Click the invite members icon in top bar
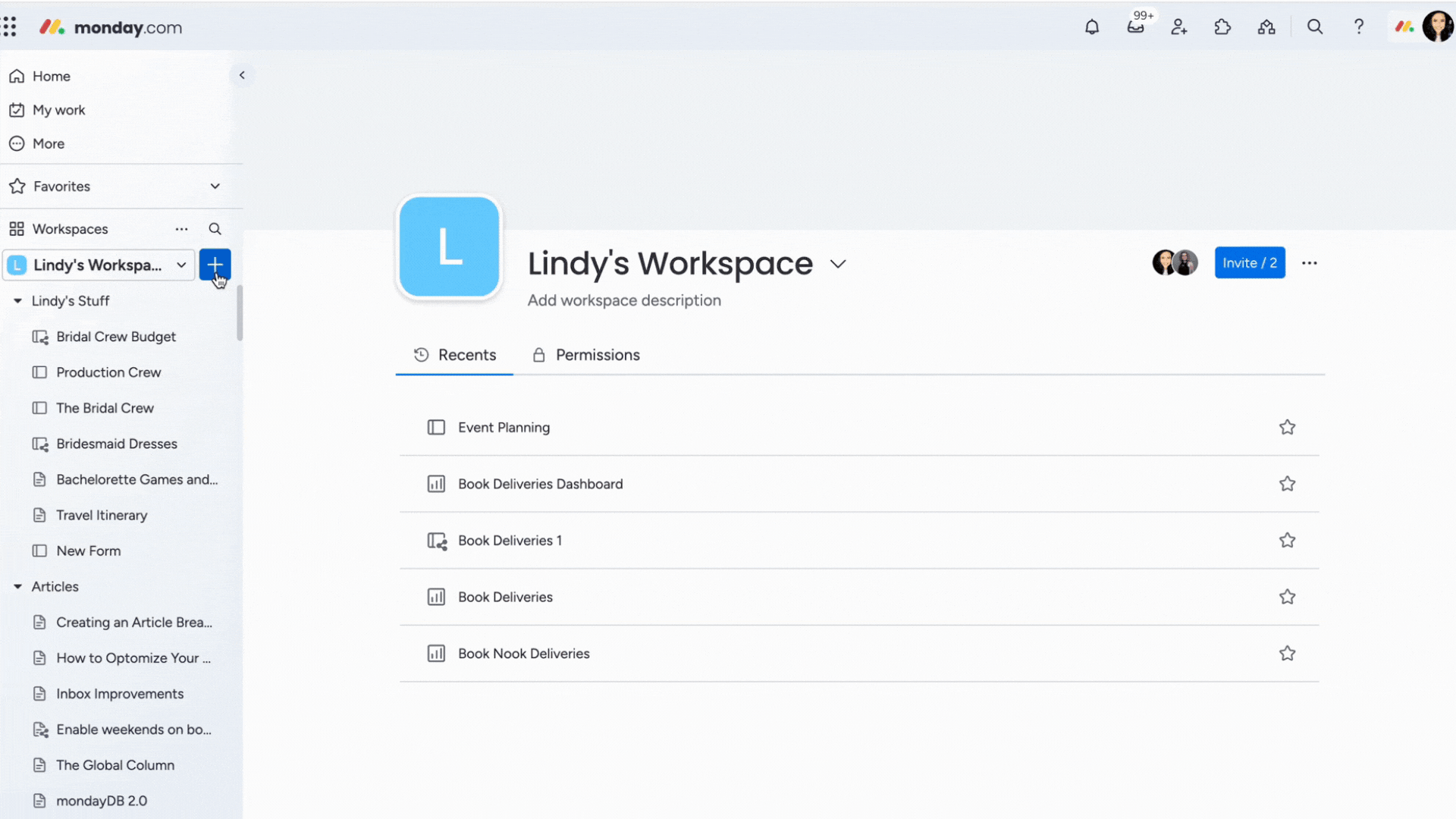This screenshot has height=819, width=1456. (x=1179, y=27)
